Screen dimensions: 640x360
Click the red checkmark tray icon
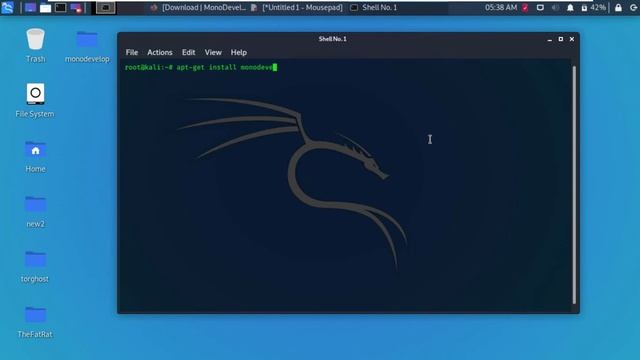point(525,7)
